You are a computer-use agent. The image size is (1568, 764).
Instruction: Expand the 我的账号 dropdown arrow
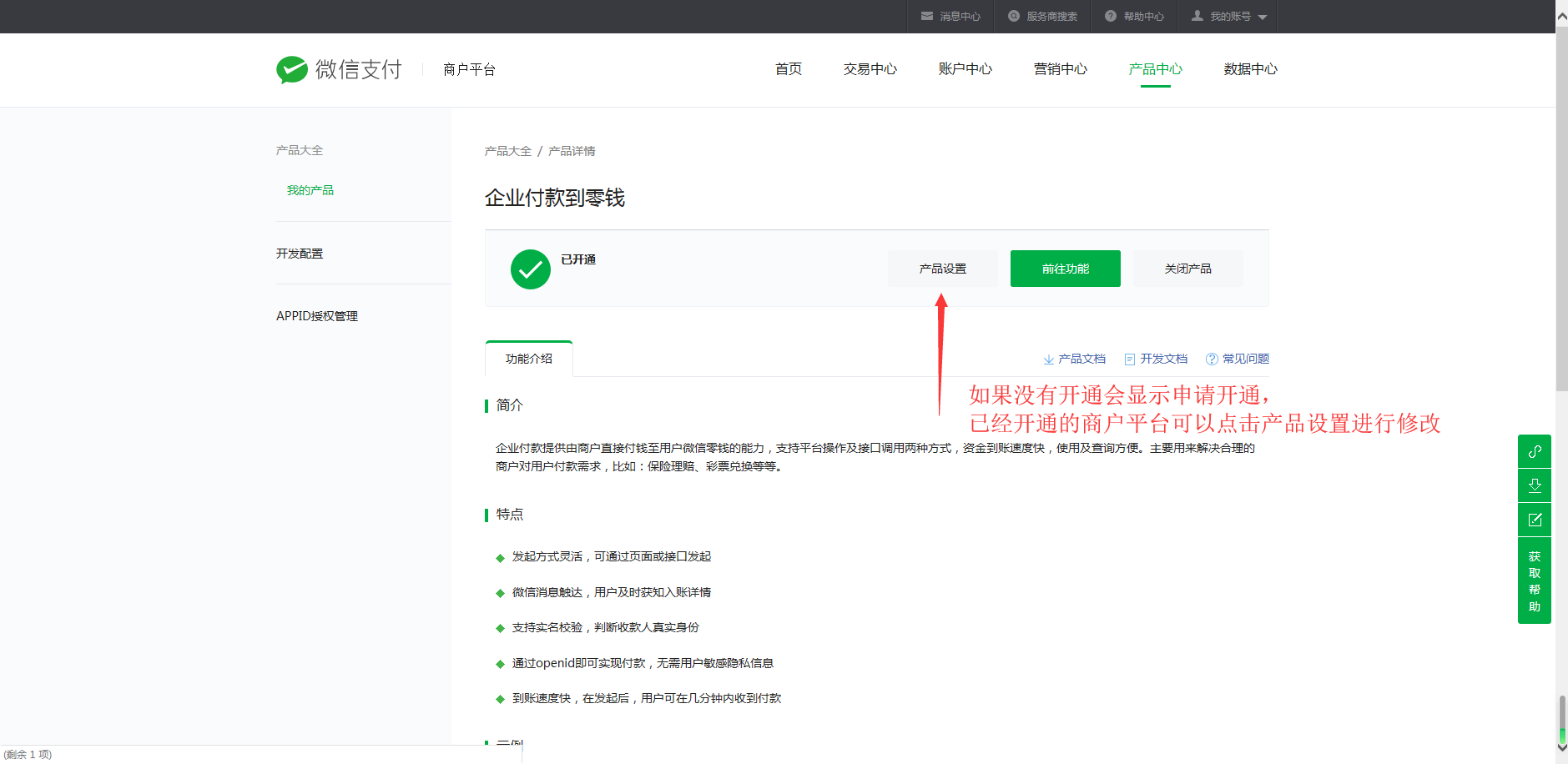(x=1262, y=17)
